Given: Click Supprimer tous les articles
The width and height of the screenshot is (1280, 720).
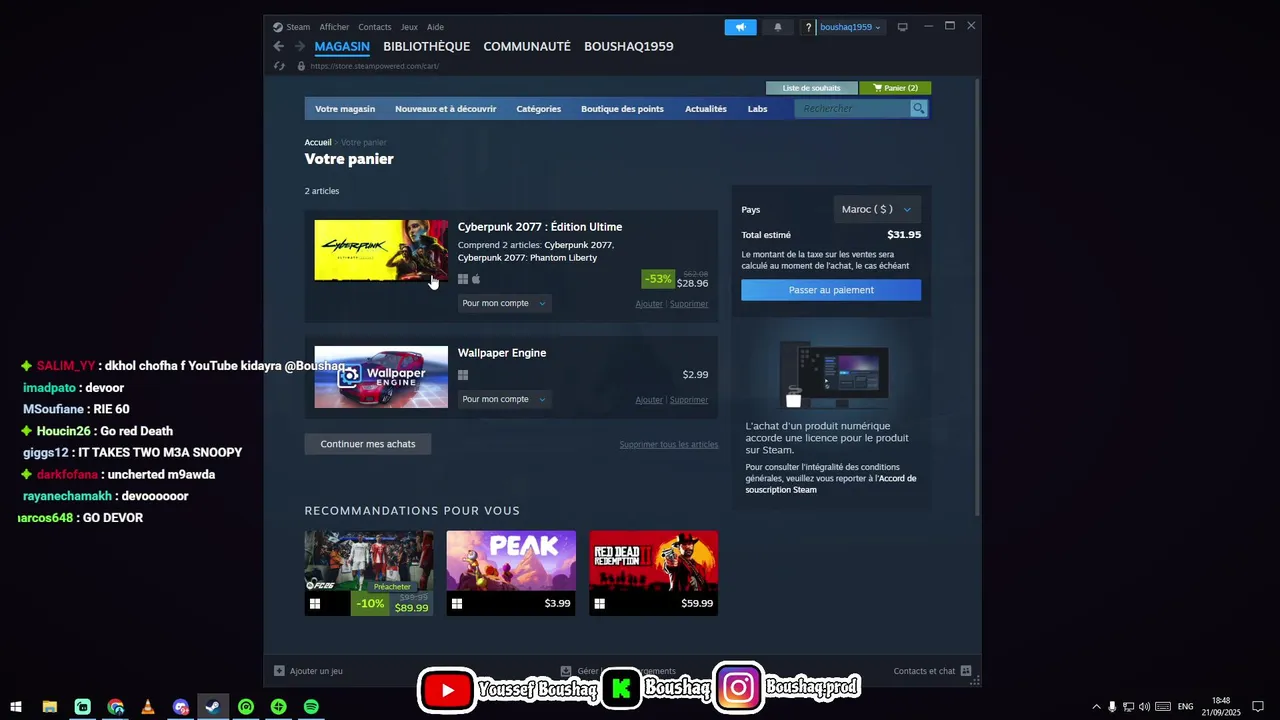Looking at the screenshot, I should [669, 445].
